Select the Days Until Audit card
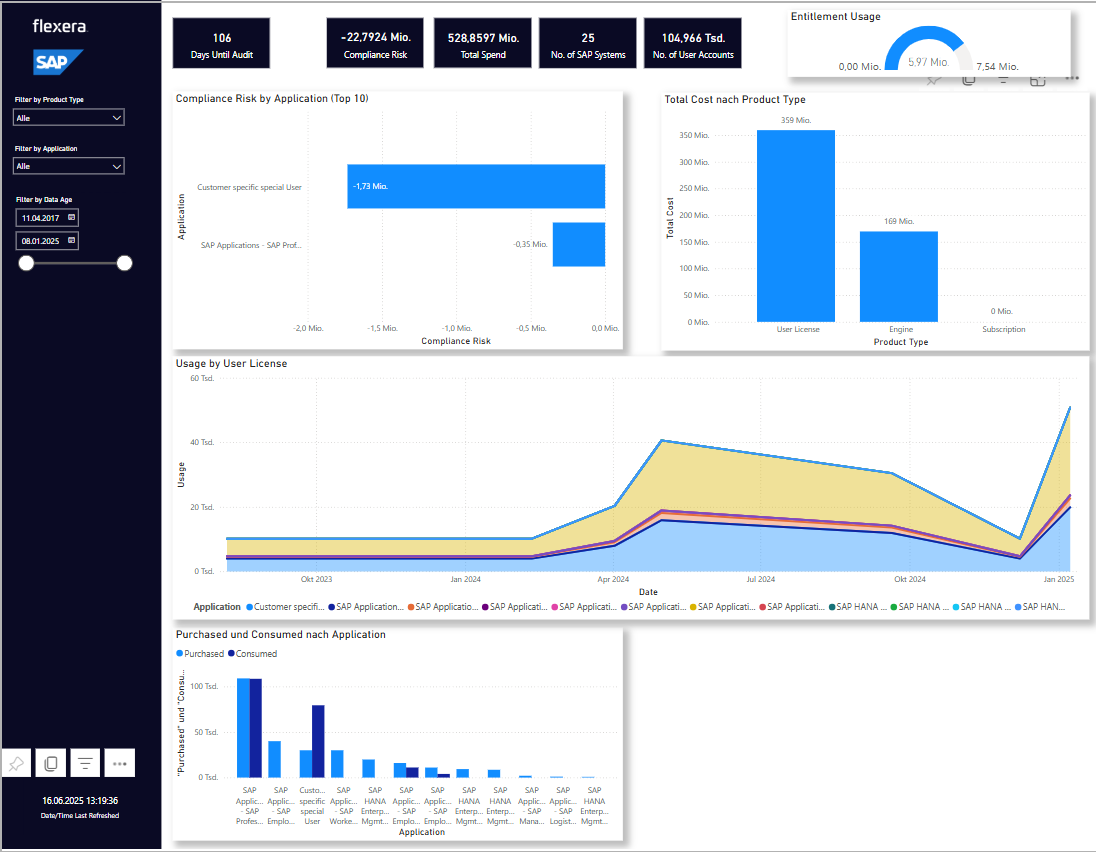Screen dimensions: 1096x852 click(x=222, y=43)
